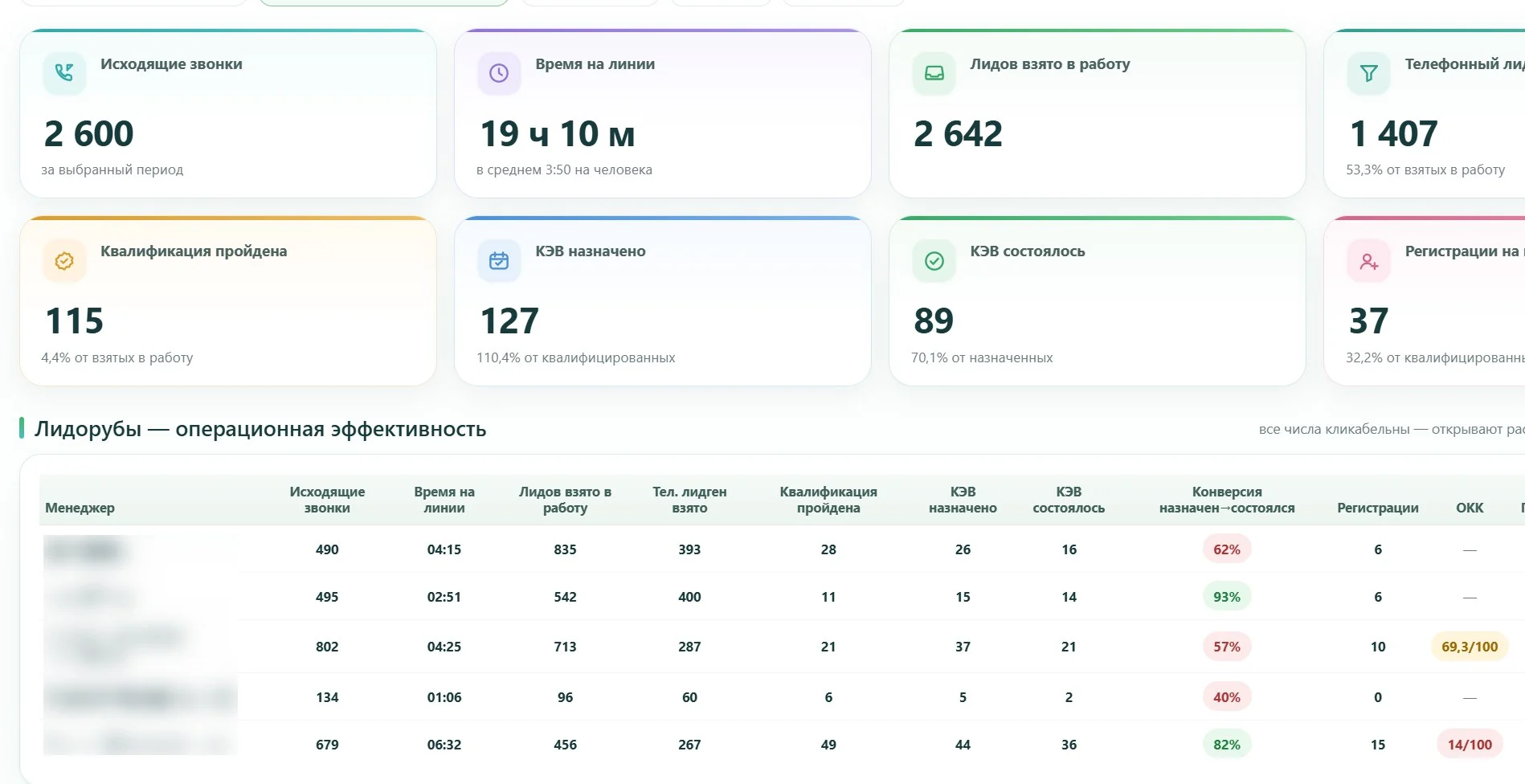Click the 49 qualification passed cell
1525x784 pixels.
pos(828,745)
